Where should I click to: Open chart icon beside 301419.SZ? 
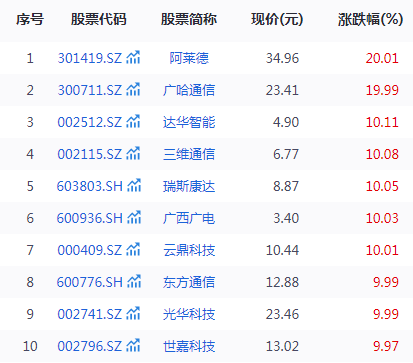[x=133, y=57]
